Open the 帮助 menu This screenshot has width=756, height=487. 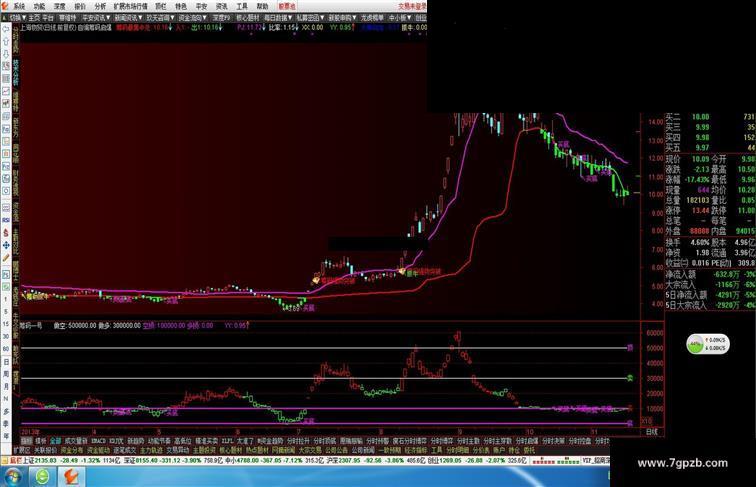(x=262, y=6)
